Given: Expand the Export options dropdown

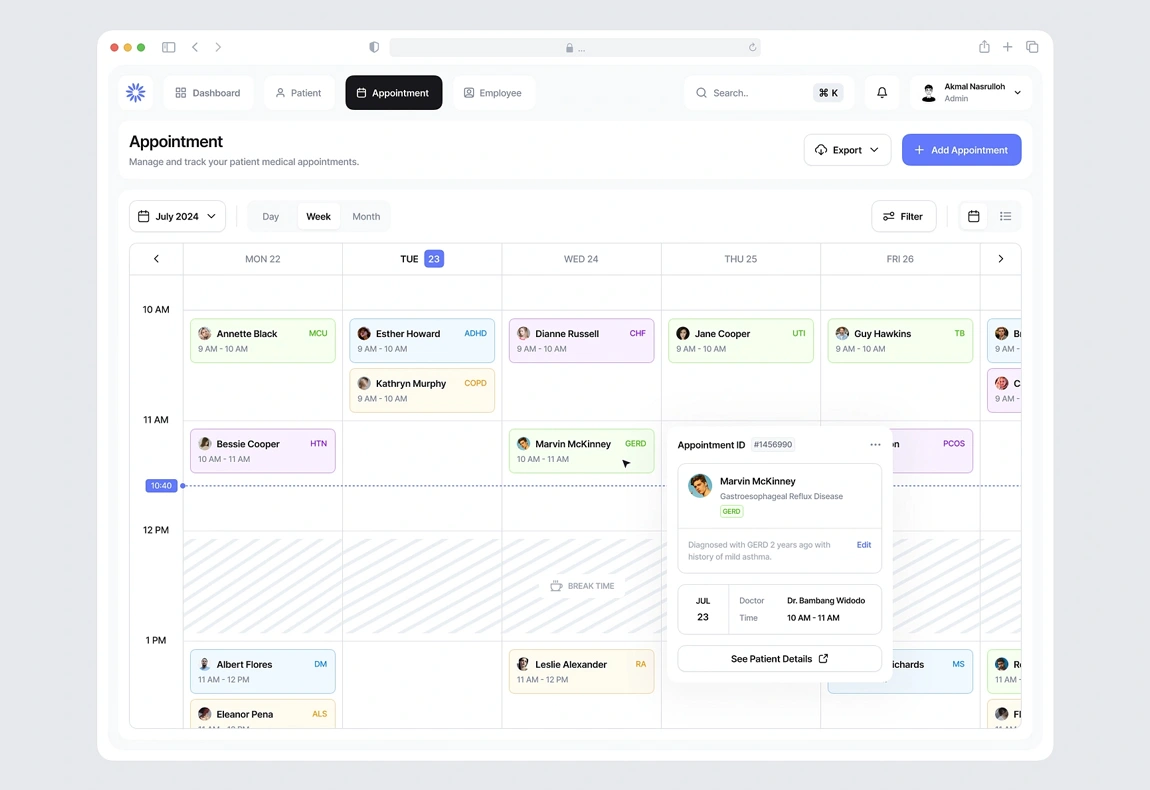Looking at the screenshot, I should point(847,149).
